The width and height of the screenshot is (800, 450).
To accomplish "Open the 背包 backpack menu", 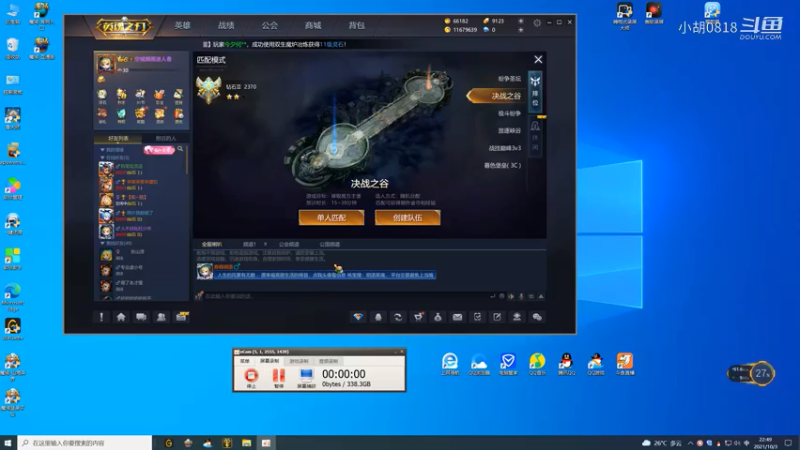I will (356, 25).
